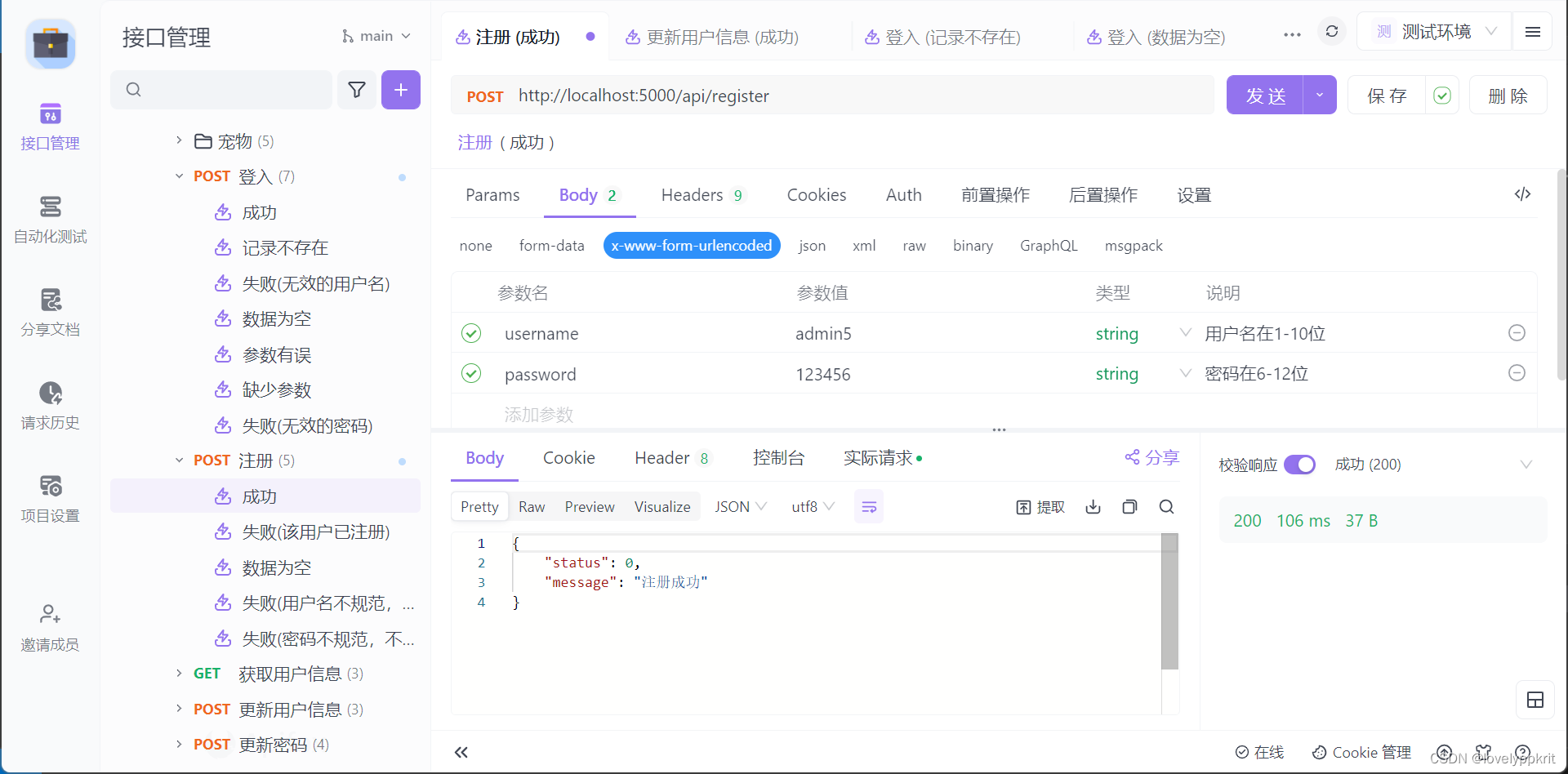Switch to the Headers tab
1568x774 pixels.
tap(692, 195)
